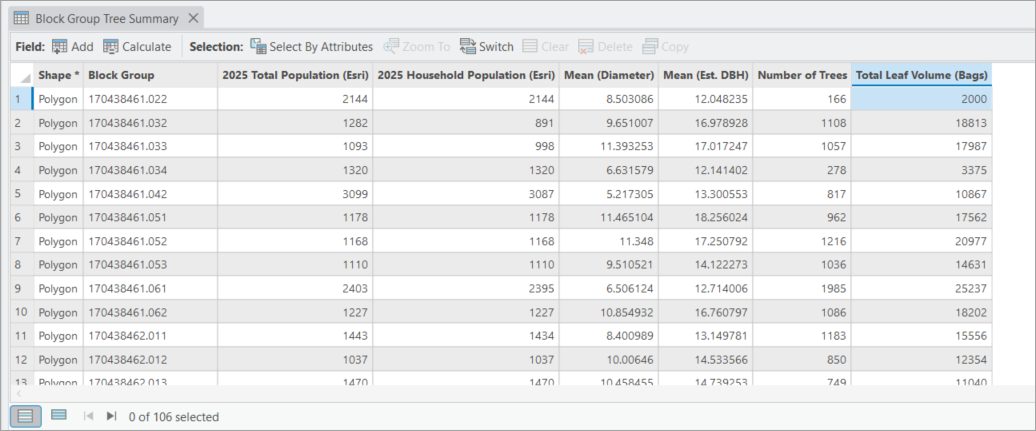Click the select-all corner of the table

[21, 76]
